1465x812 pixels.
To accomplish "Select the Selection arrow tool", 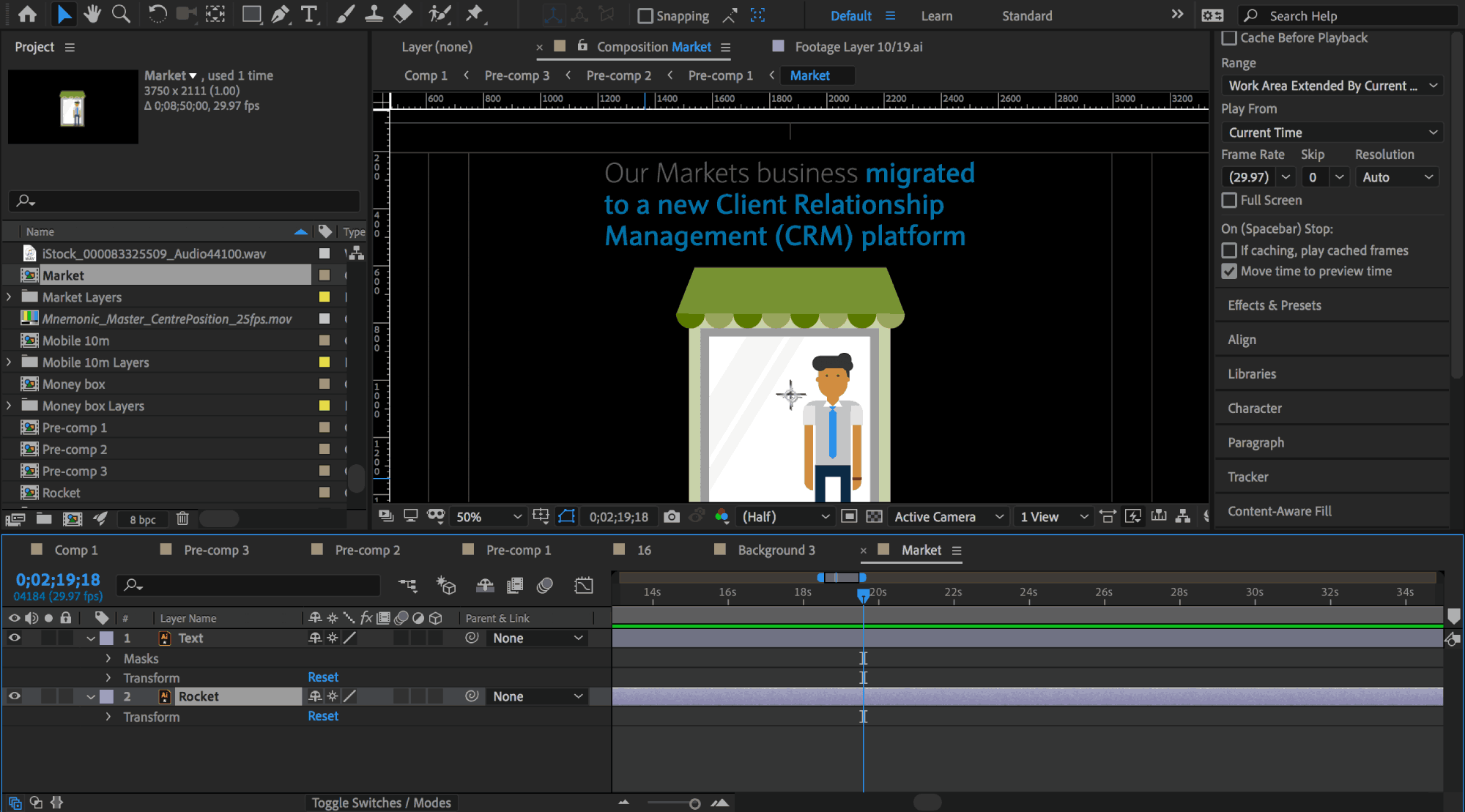I will [x=64, y=14].
